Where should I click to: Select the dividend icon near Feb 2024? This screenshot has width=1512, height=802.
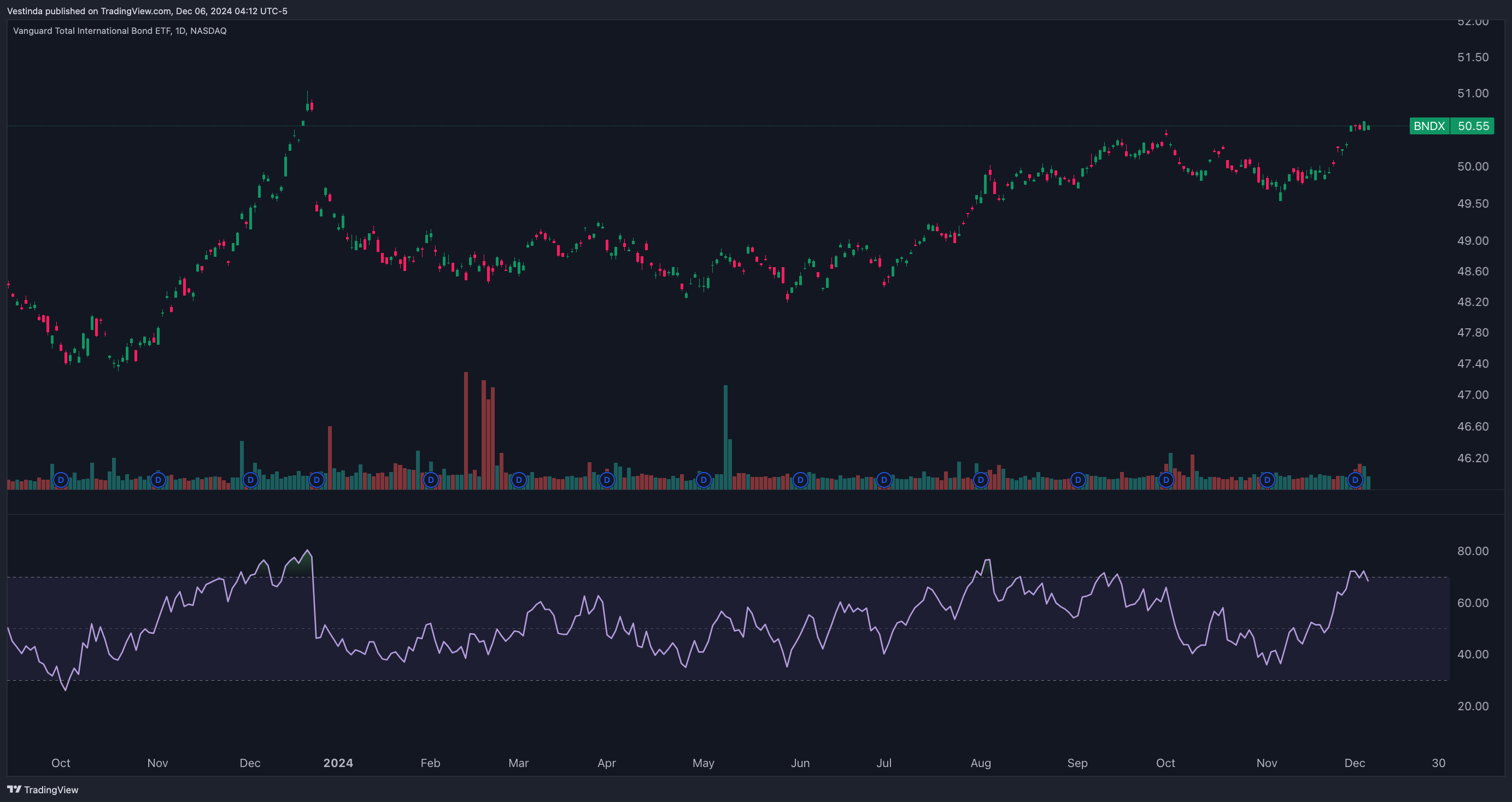tap(431, 480)
